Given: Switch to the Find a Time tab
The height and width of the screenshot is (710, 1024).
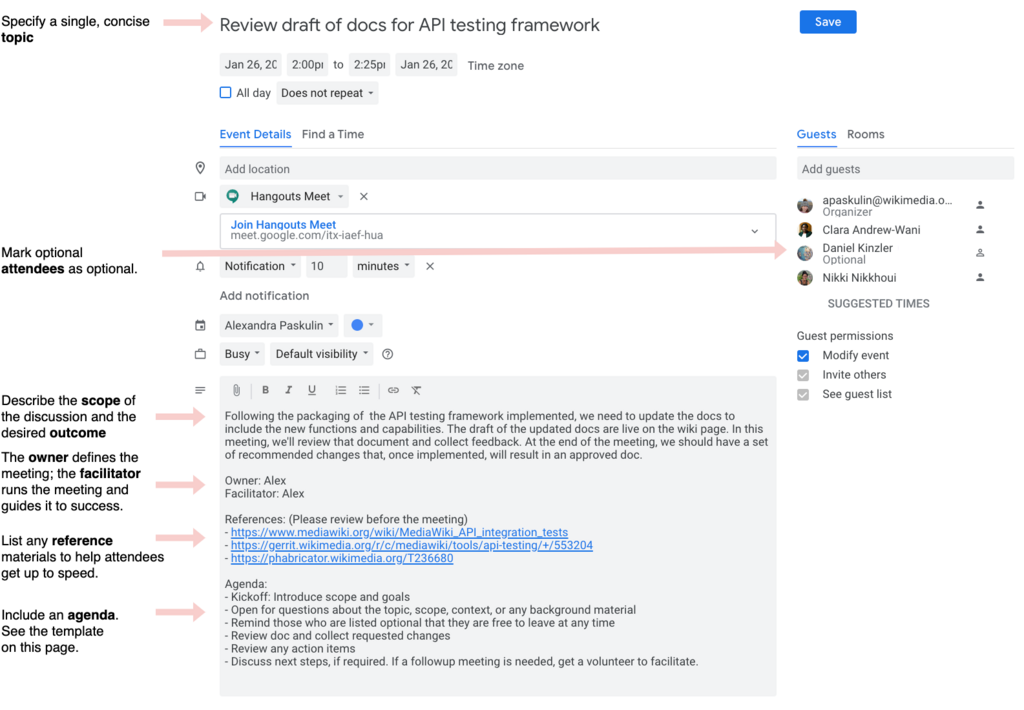Looking at the screenshot, I should (x=333, y=134).
